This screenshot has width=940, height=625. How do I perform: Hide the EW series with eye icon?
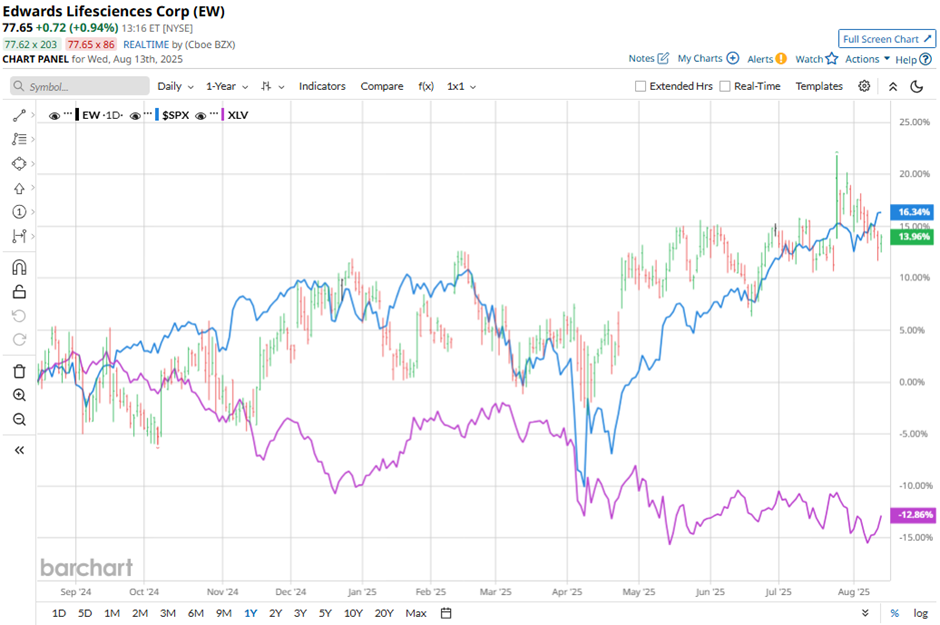(x=55, y=116)
